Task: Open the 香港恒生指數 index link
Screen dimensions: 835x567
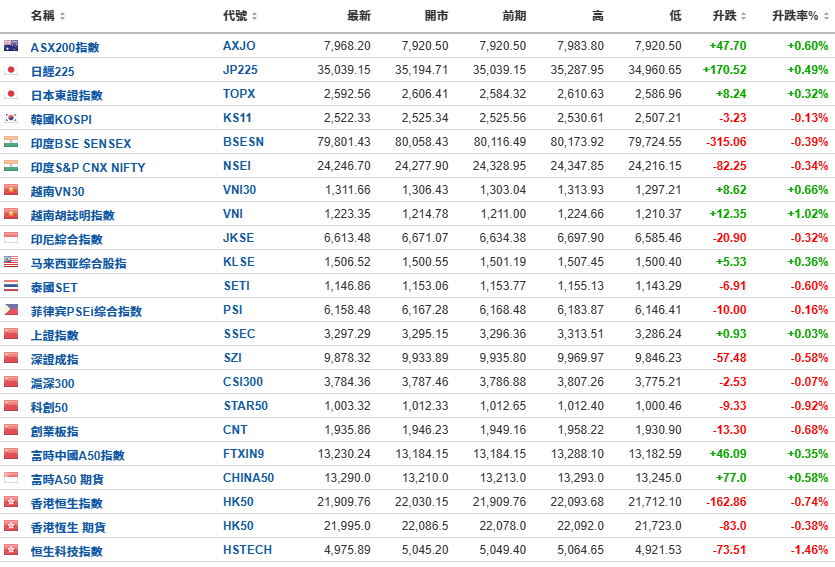Action: [67, 503]
